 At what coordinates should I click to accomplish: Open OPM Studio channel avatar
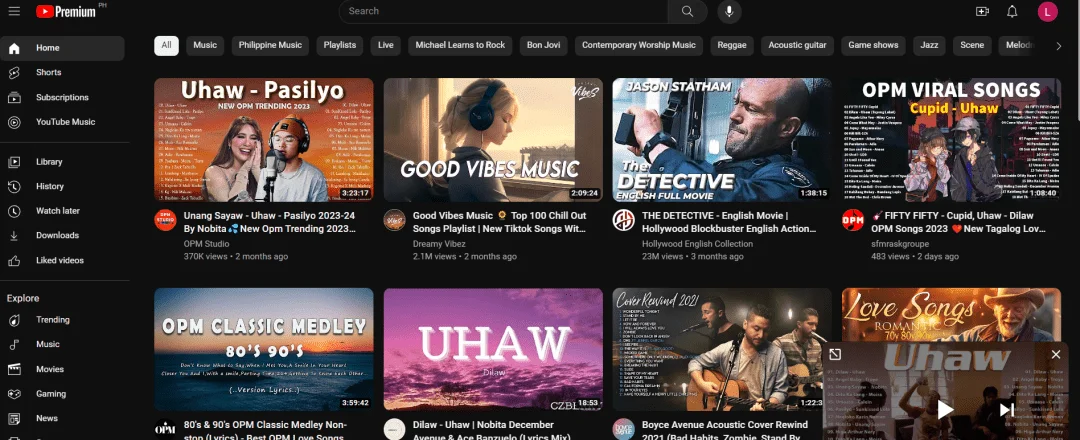[165, 220]
